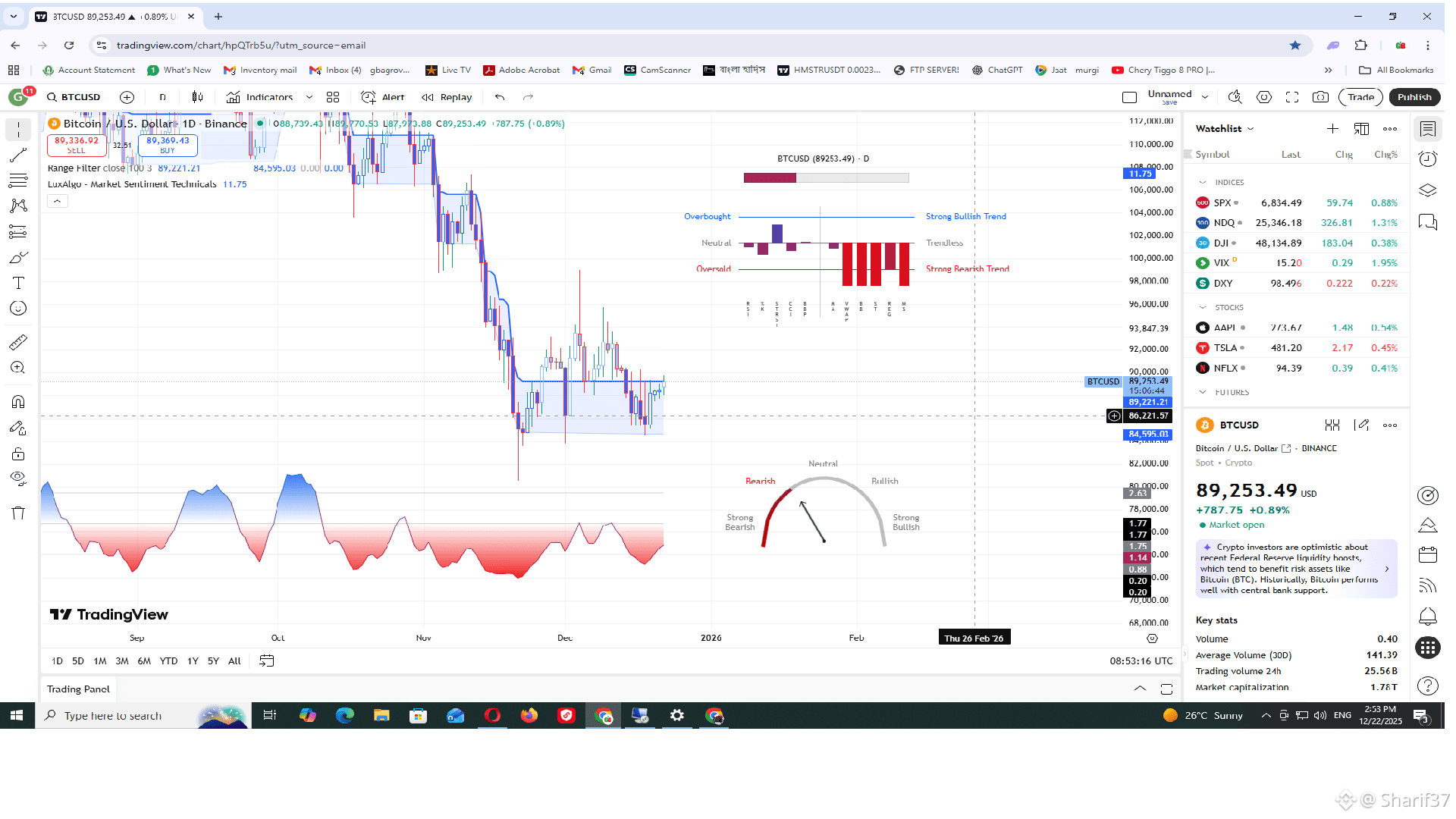Expand the FUTURES section
This screenshot has width=1456, height=819.
click(x=1203, y=393)
